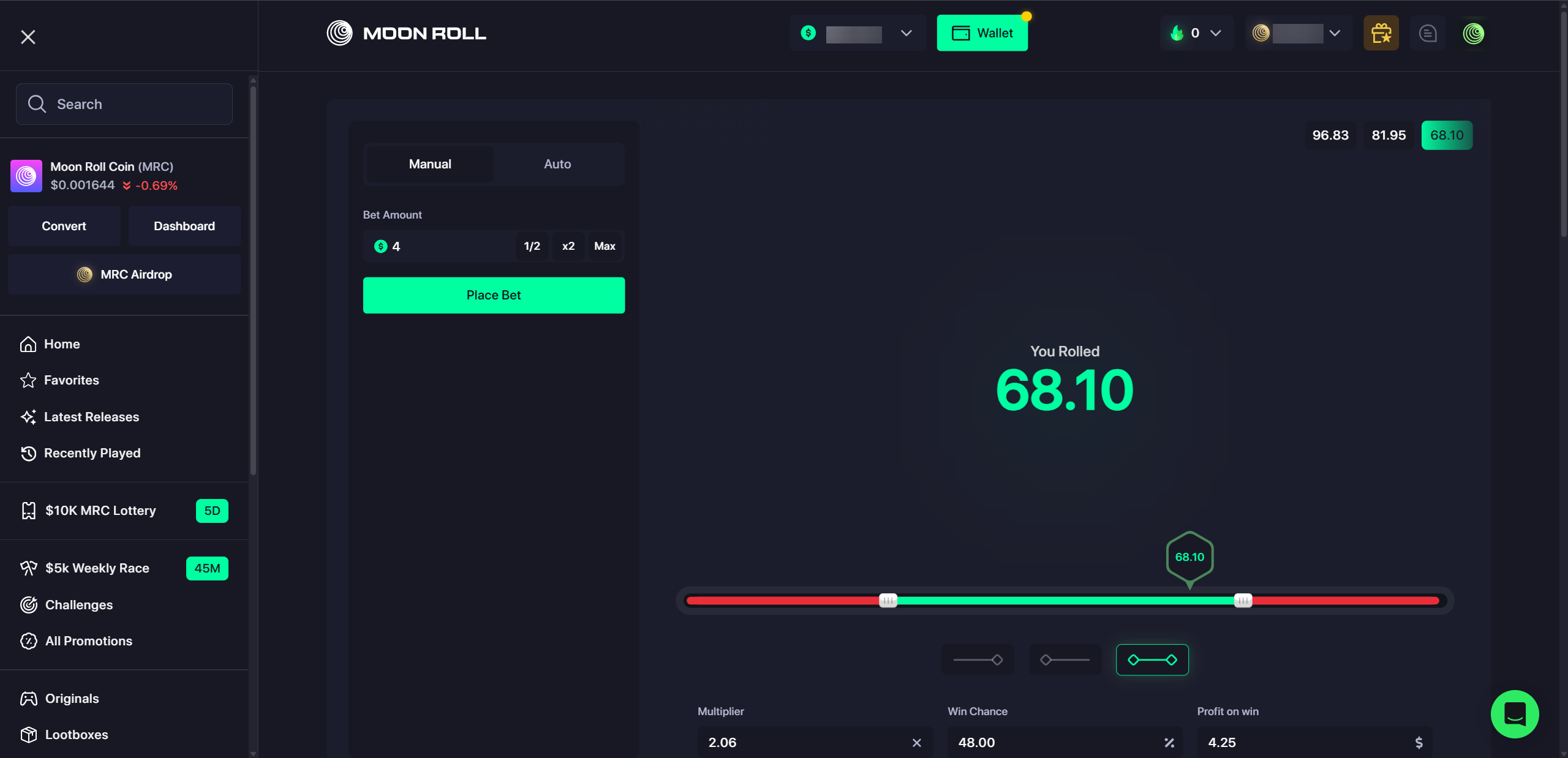This screenshot has height=758, width=1568.
Task: Open Favorites in sidebar
Action: (x=72, y=380)
